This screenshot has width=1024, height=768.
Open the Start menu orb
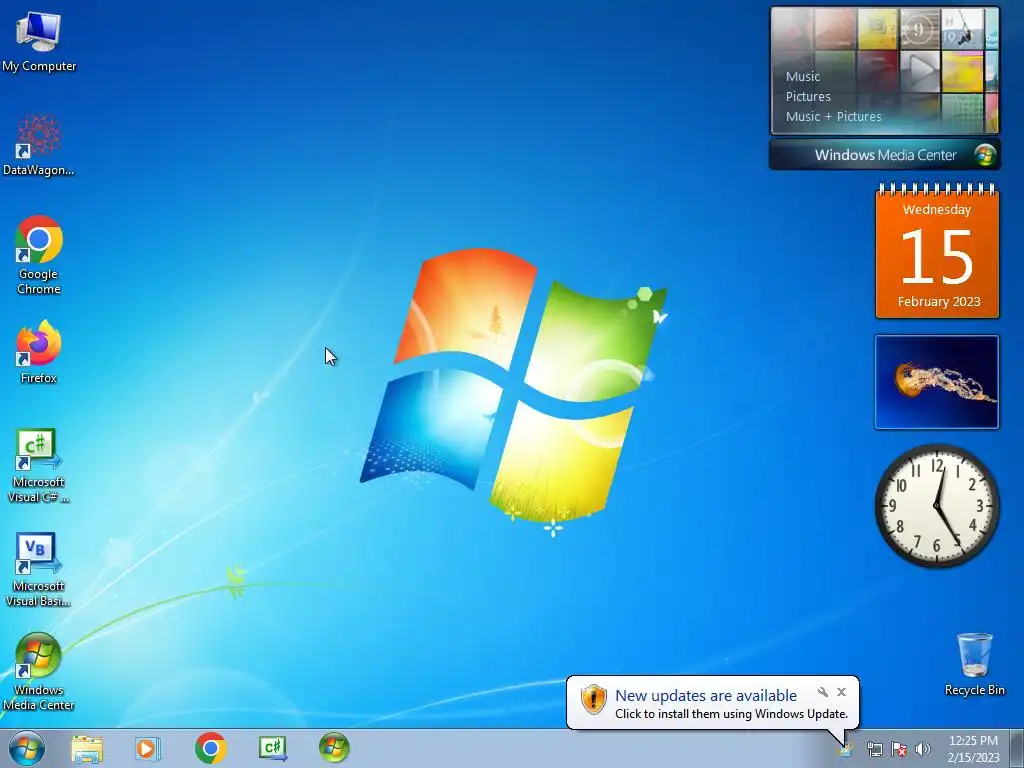click(x=27, y=748)
